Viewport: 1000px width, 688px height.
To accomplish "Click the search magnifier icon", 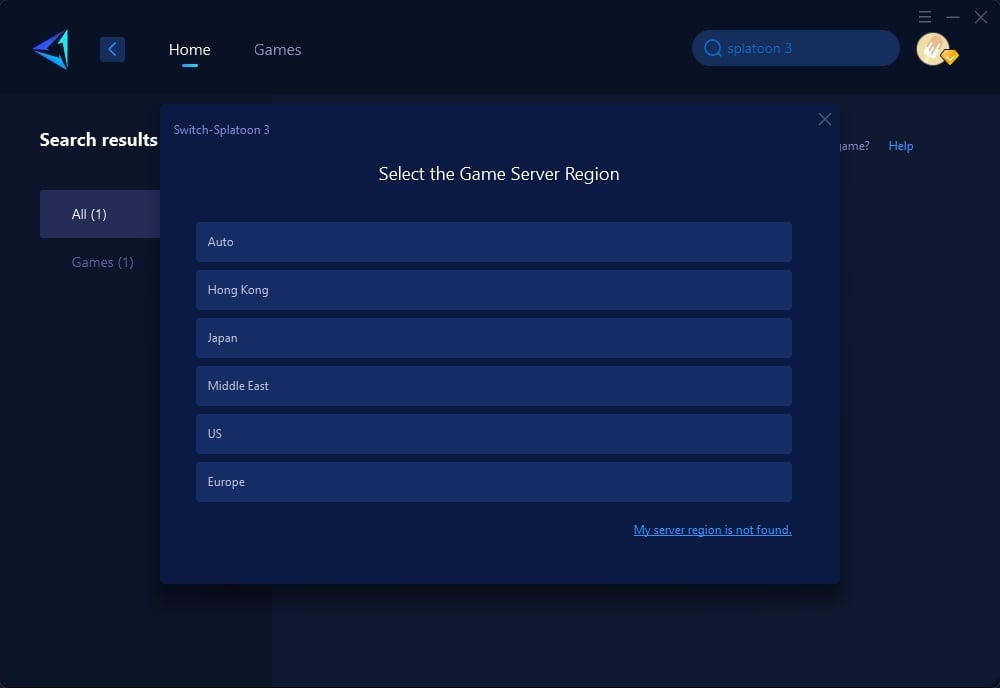I will [x=712, y=48].
